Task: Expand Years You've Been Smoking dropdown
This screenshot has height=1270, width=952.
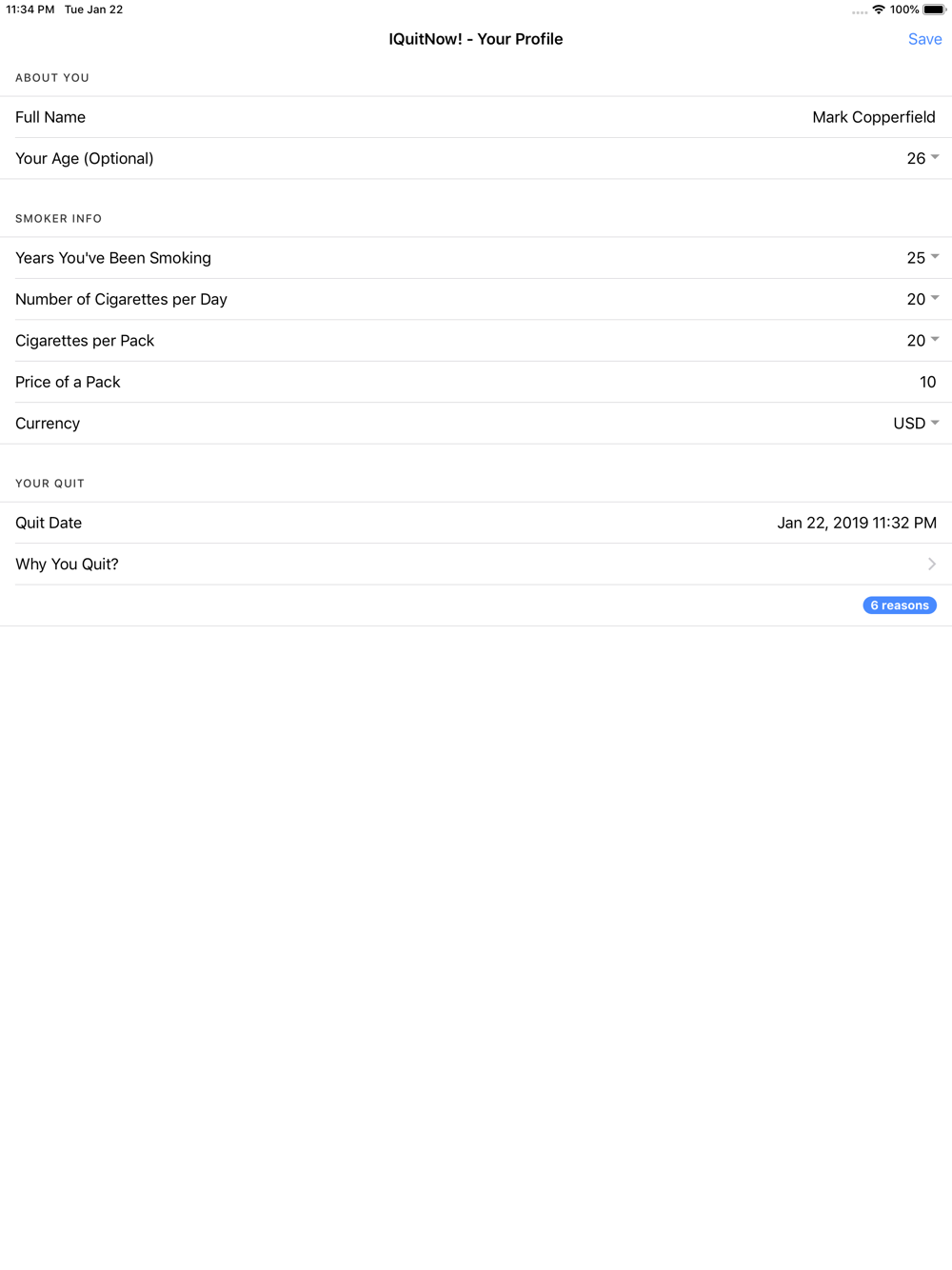Action: pos(935,257)
